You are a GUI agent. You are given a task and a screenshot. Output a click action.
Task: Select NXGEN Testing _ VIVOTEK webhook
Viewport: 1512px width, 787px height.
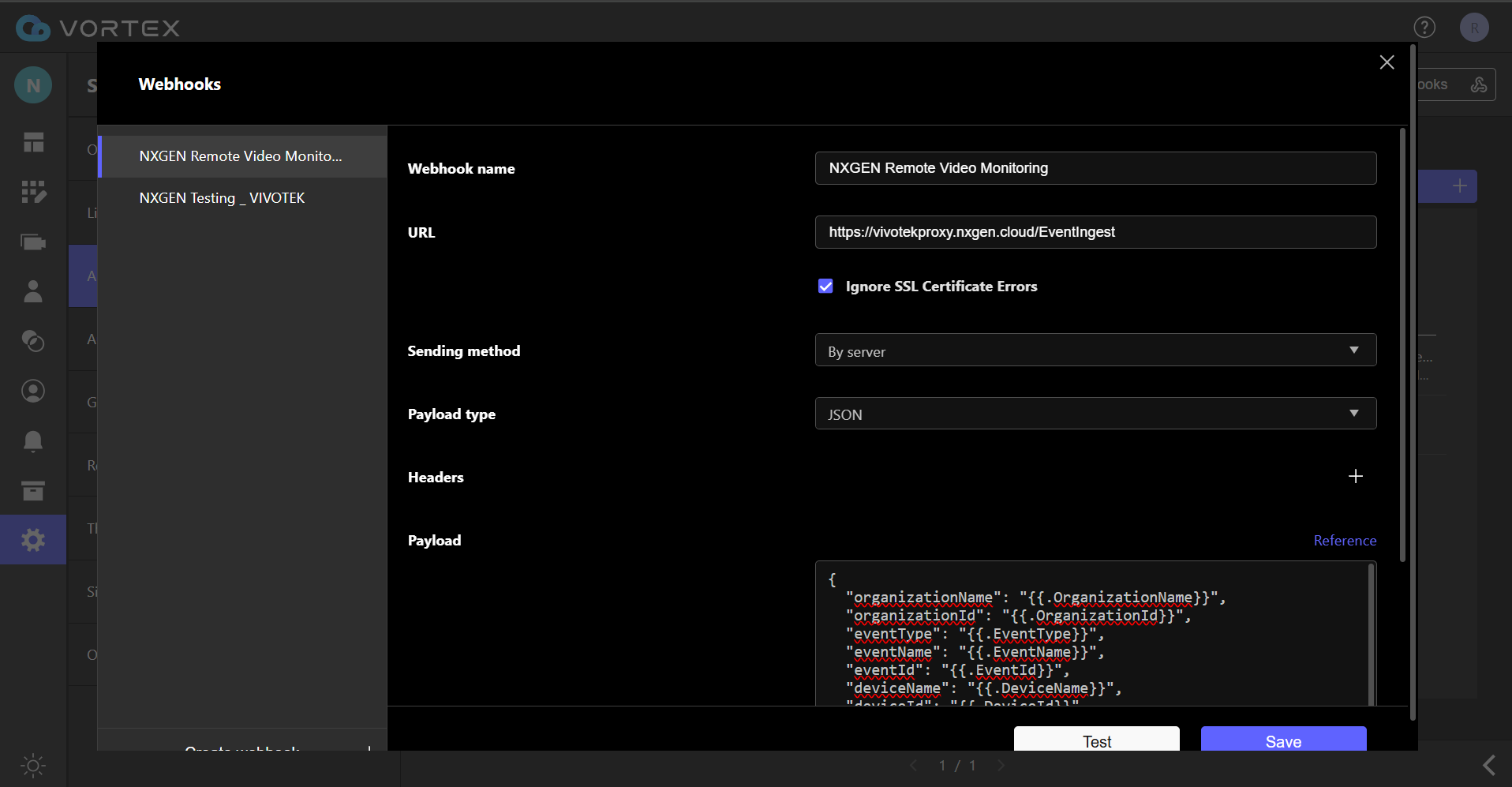pos(222,198)
